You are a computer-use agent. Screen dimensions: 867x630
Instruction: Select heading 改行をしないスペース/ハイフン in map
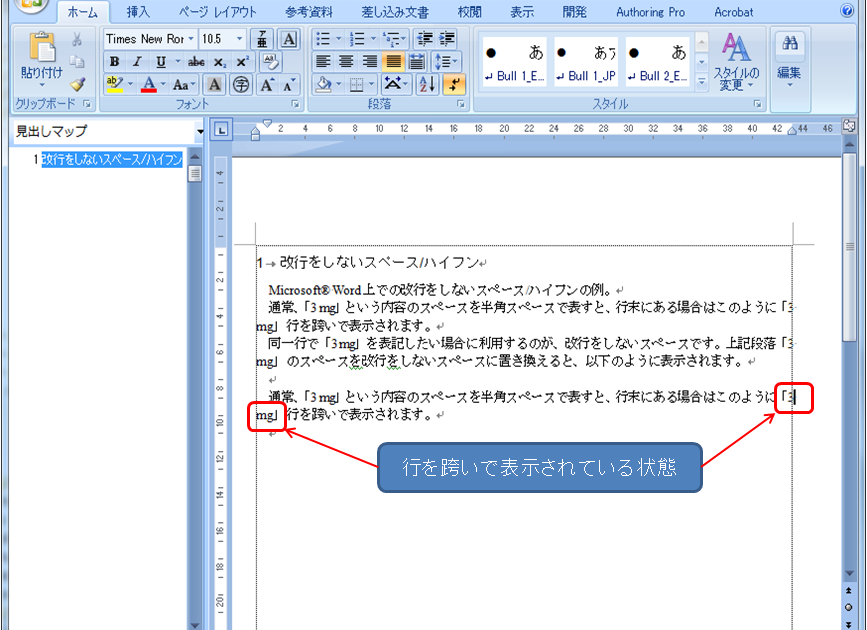112,159
